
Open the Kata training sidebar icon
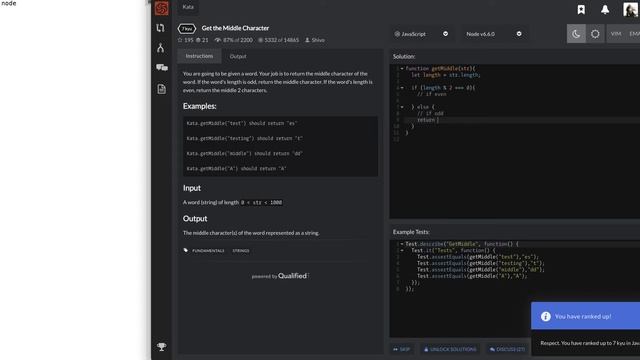tap(160, 28)
